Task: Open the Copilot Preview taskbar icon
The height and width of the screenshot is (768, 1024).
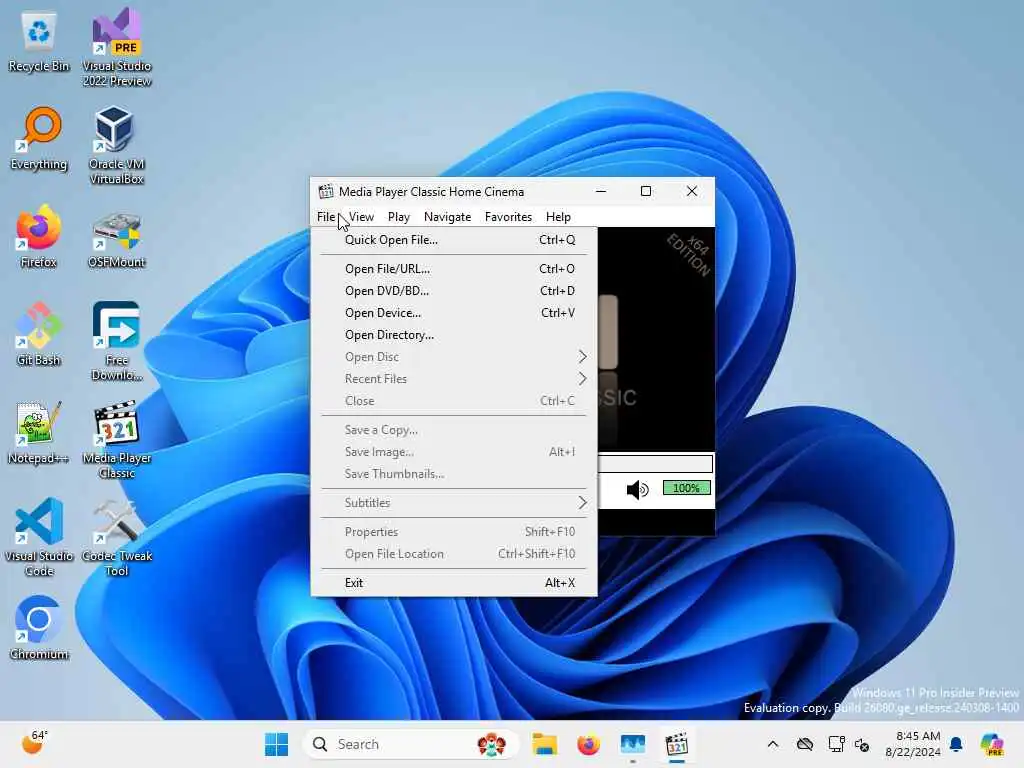Action: click(992, 744)
